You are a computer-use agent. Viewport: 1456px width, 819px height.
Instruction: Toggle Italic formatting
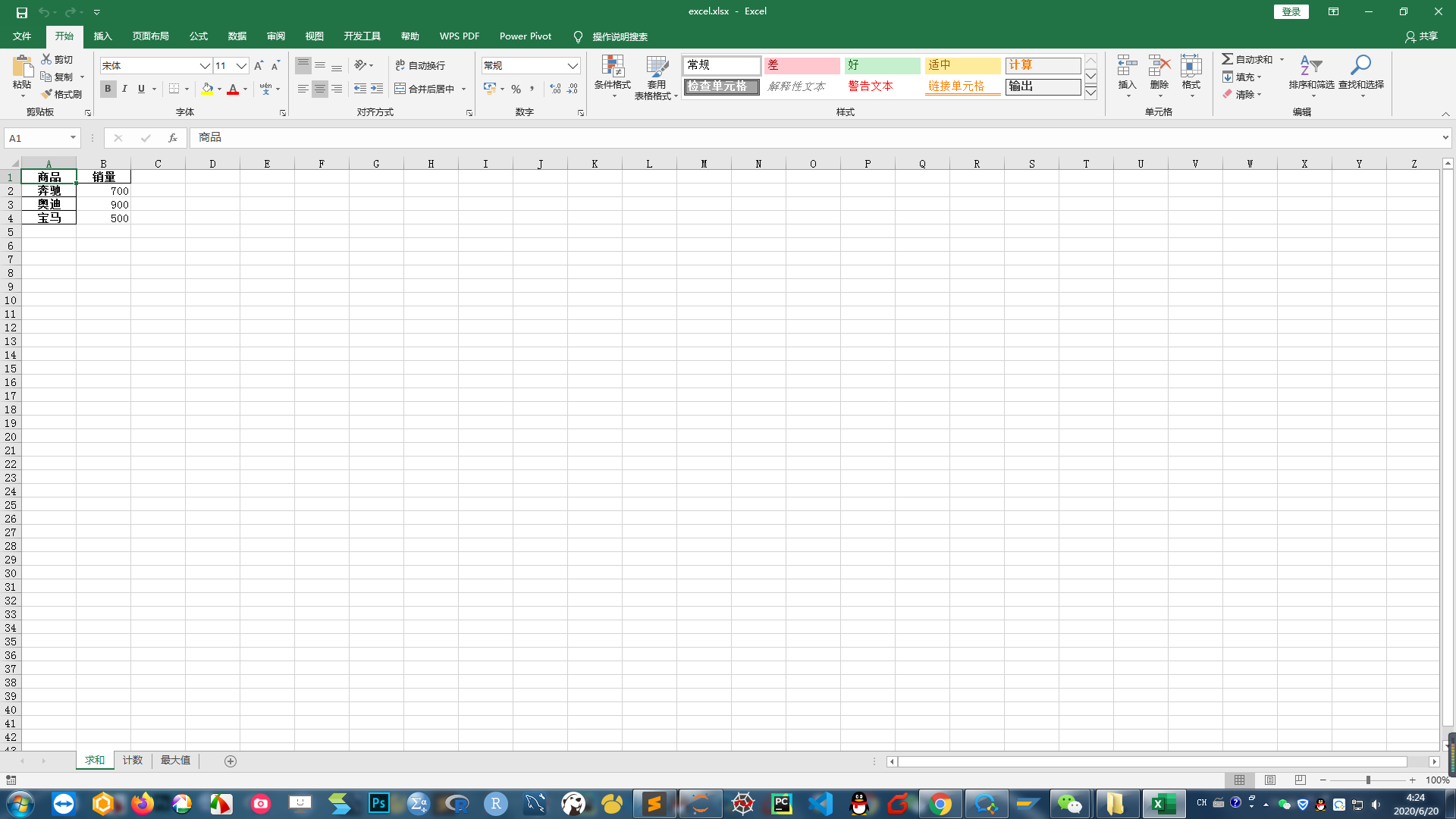[124, 89]
